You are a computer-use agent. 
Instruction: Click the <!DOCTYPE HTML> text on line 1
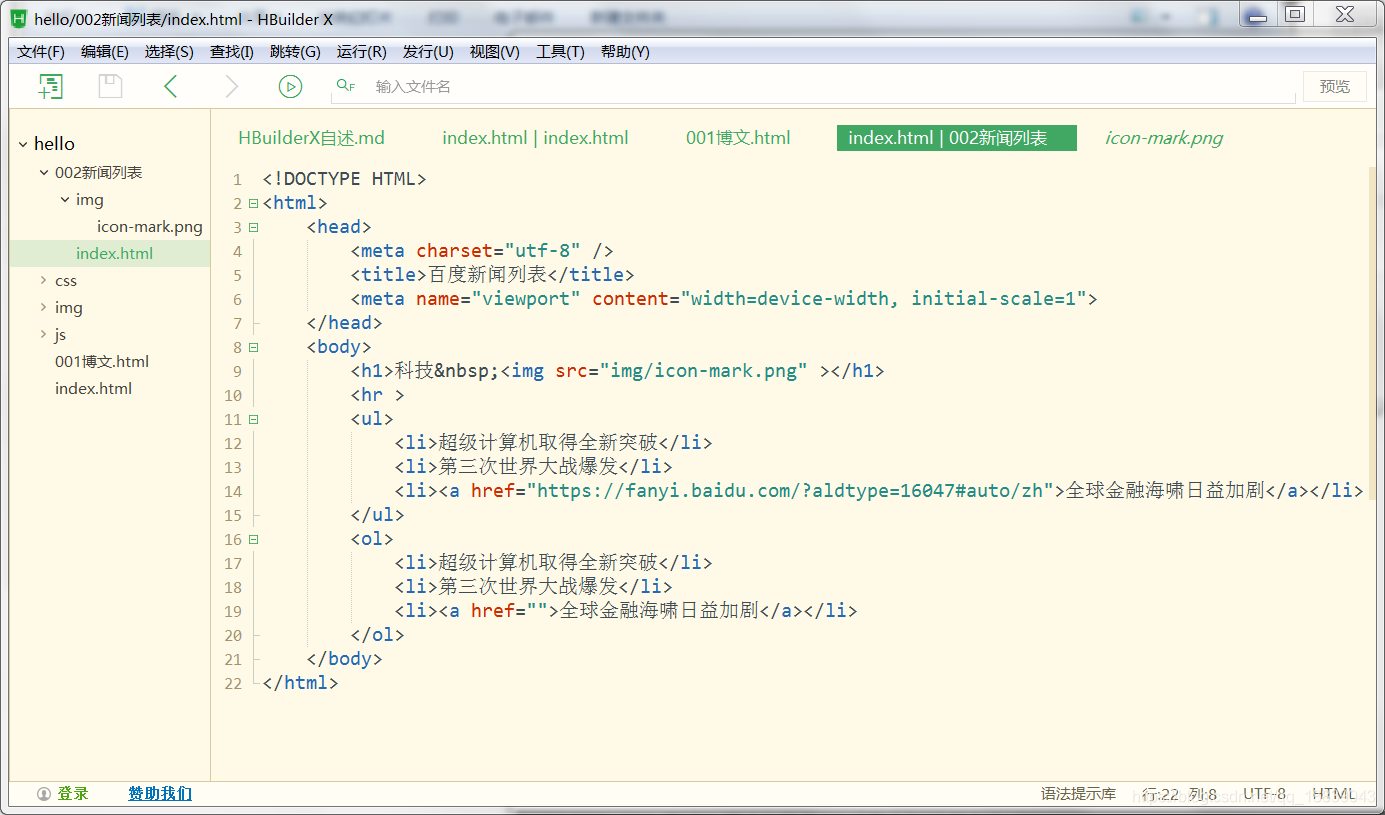click(x=345, y=179)
